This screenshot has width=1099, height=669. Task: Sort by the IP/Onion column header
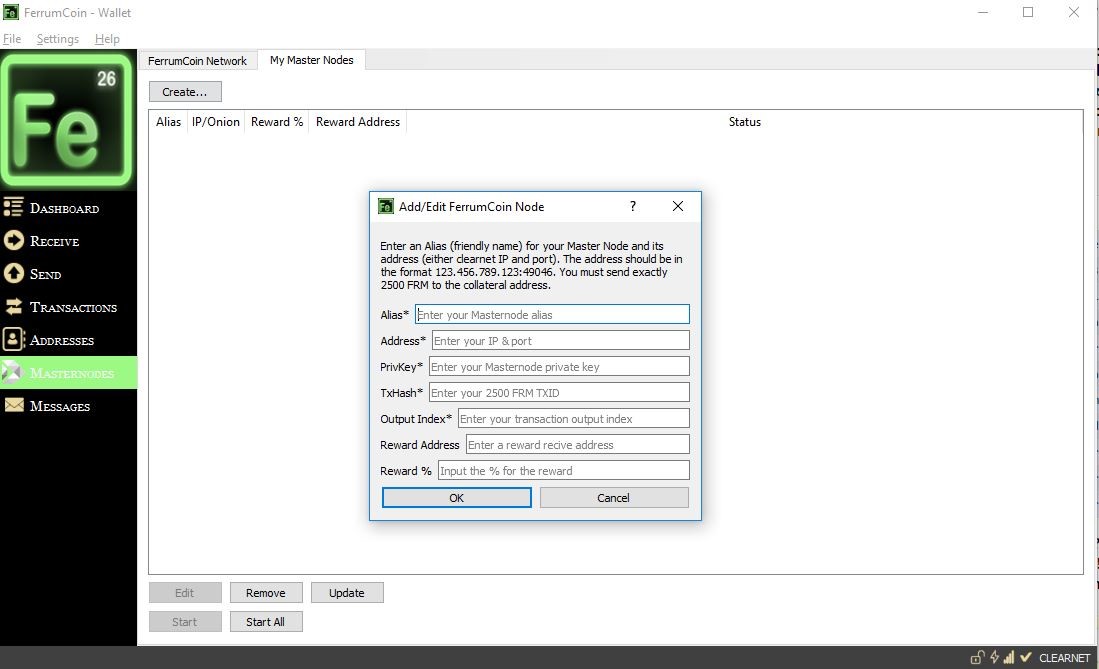(216, 121)
